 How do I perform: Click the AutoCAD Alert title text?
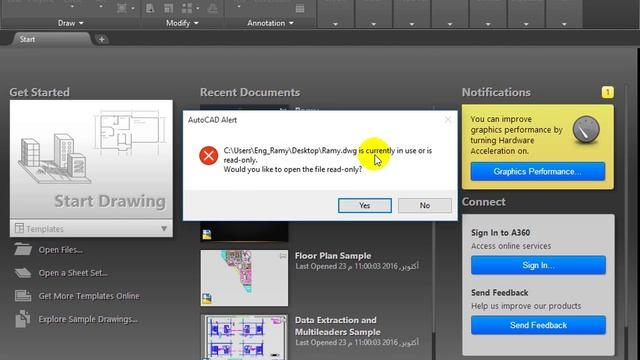[212, 120]
